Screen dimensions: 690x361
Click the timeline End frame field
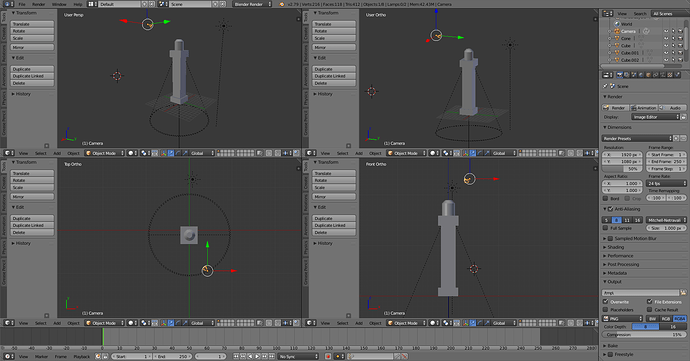[x=172, y=356]
